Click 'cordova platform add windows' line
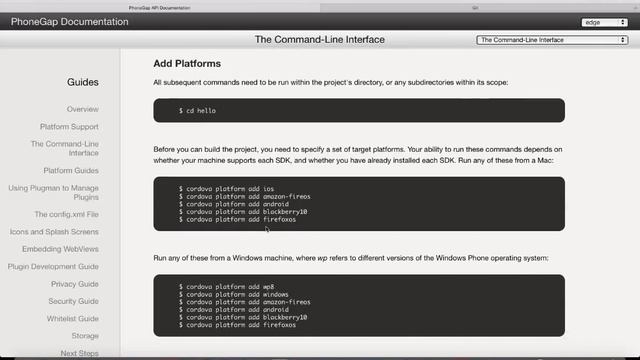Image resolution: width=640 pixels, height=360 pixels. [233, 295]
